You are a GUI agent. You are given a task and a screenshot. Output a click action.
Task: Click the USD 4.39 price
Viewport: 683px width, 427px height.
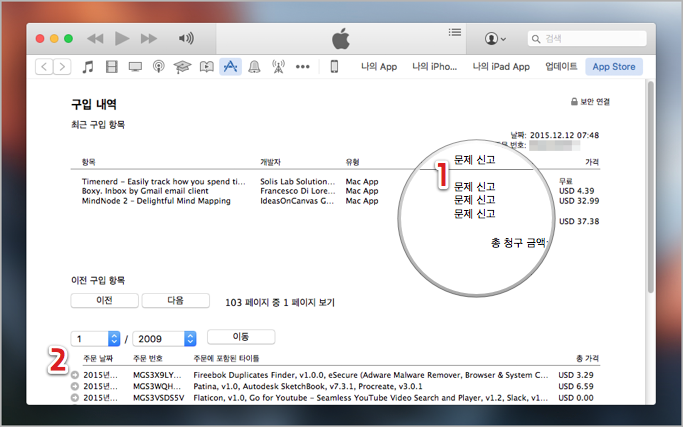576,191
